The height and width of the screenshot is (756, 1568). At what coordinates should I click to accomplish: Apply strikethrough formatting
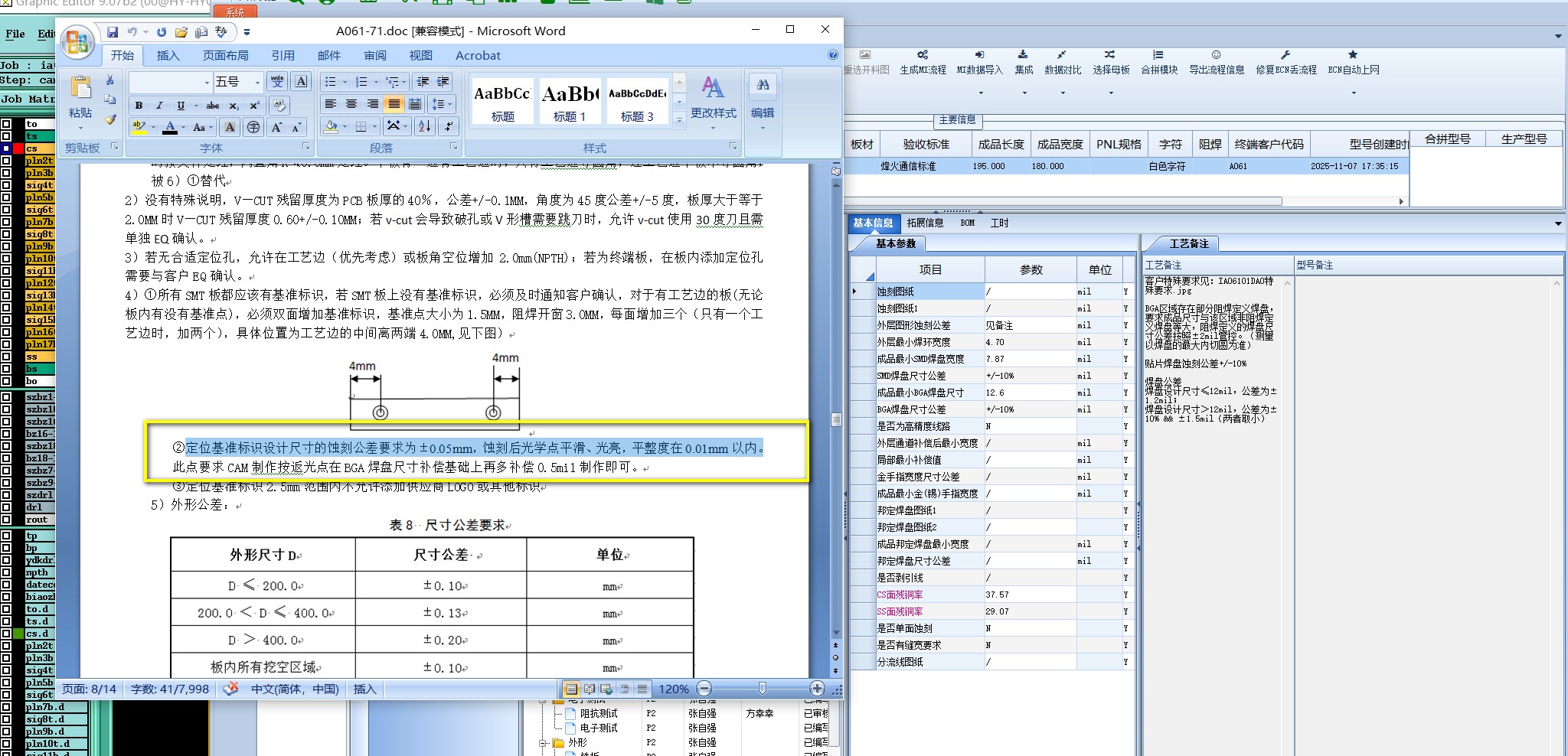tap(213, 106)
